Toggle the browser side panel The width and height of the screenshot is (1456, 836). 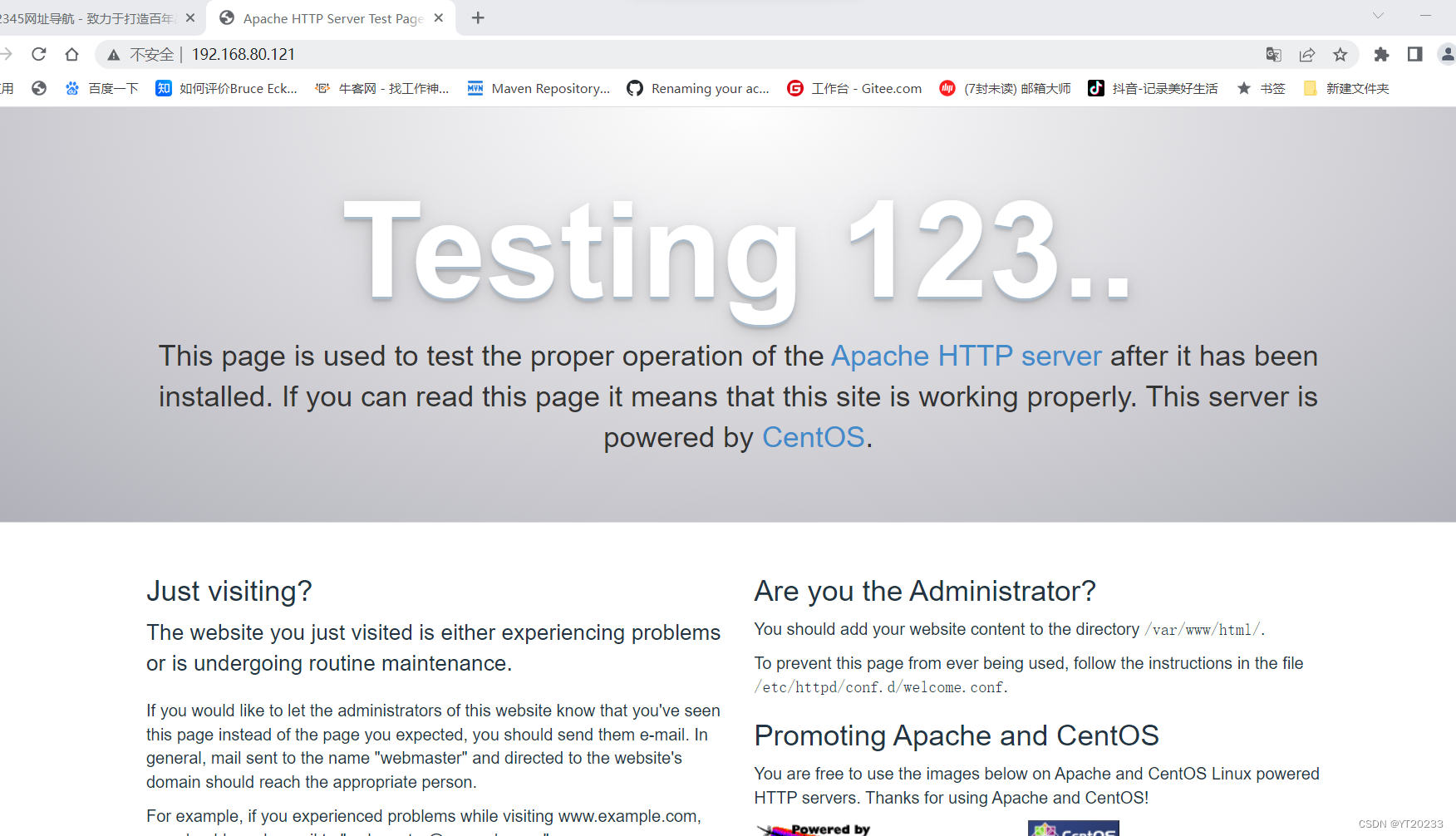(1414, 54)
